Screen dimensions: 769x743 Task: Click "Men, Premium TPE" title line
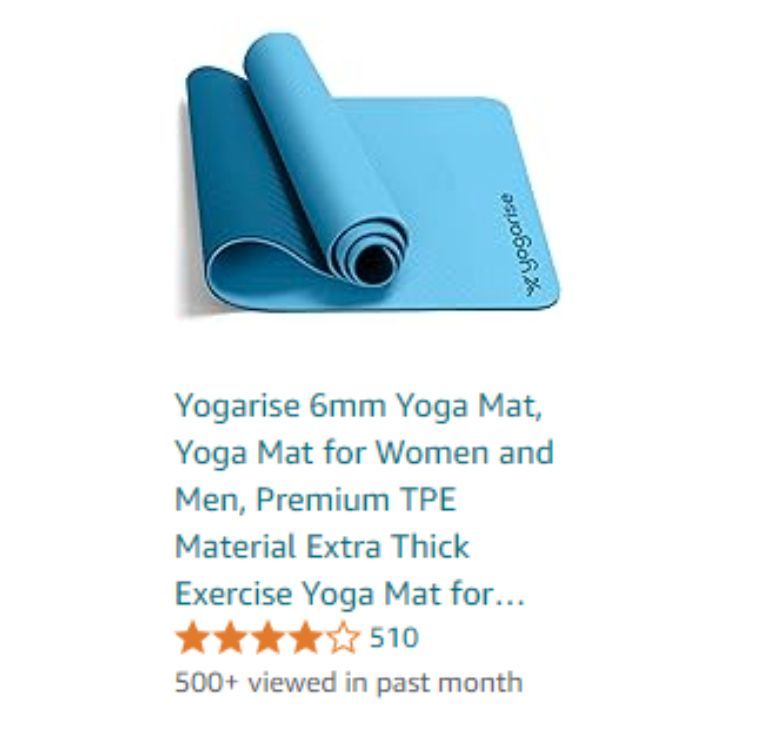(316, 499)
